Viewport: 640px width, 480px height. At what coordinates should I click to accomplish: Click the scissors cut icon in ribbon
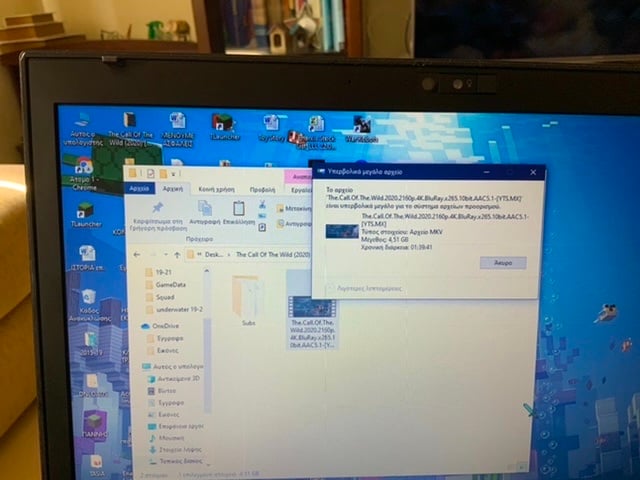coord(262,204)
